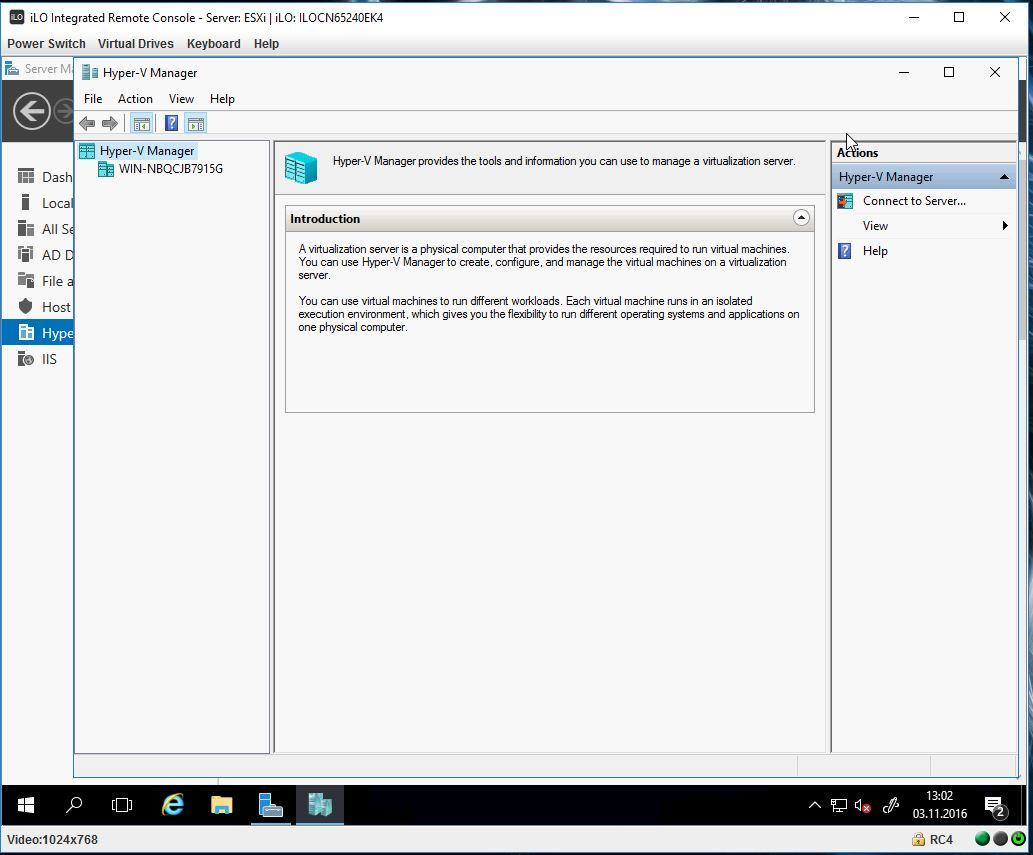This screenshot has height=855, width=1033.
Task: Click the taskbar search icon
Action: (74, 805)
